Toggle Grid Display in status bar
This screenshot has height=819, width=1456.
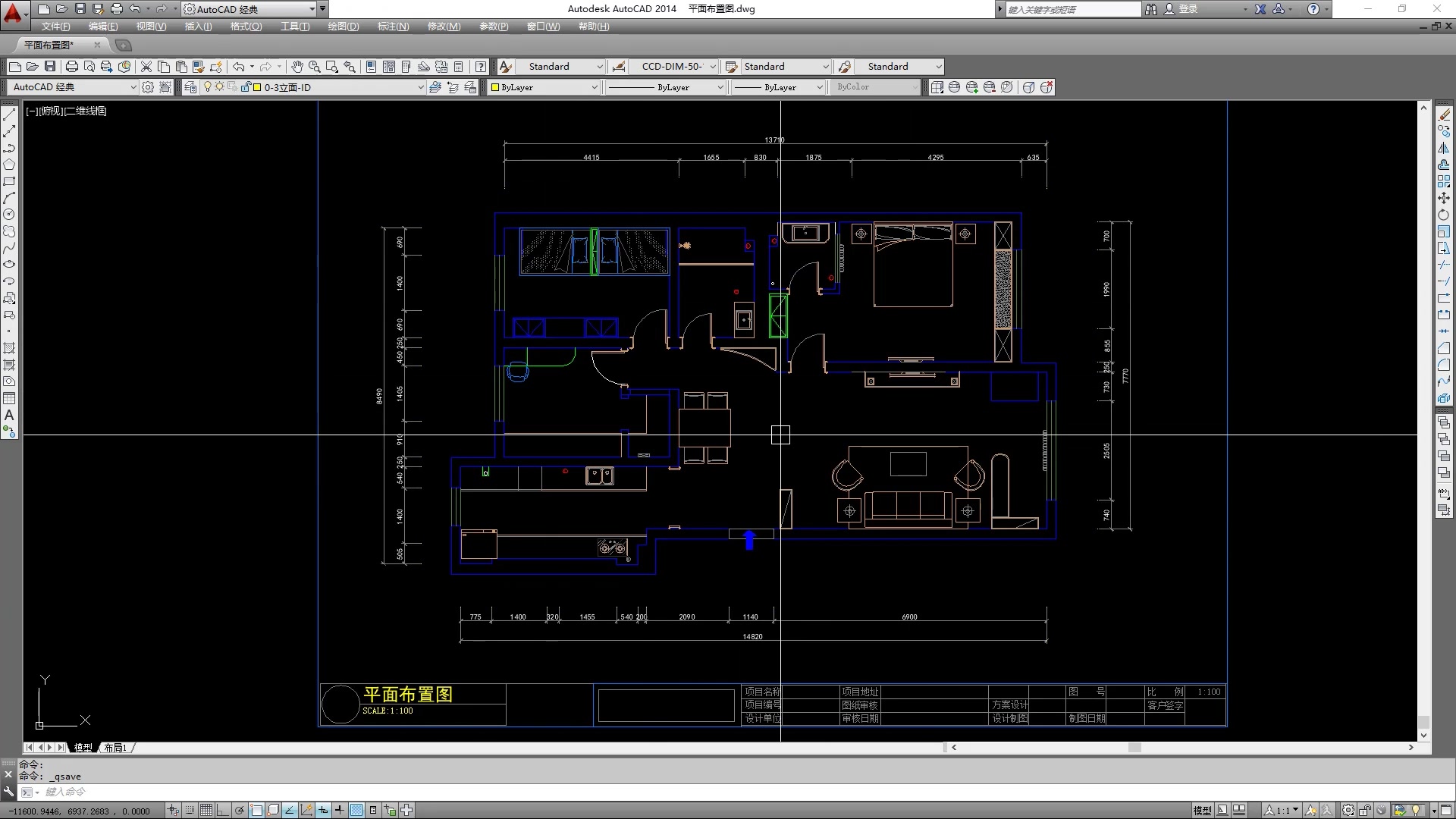pos(206,810)
